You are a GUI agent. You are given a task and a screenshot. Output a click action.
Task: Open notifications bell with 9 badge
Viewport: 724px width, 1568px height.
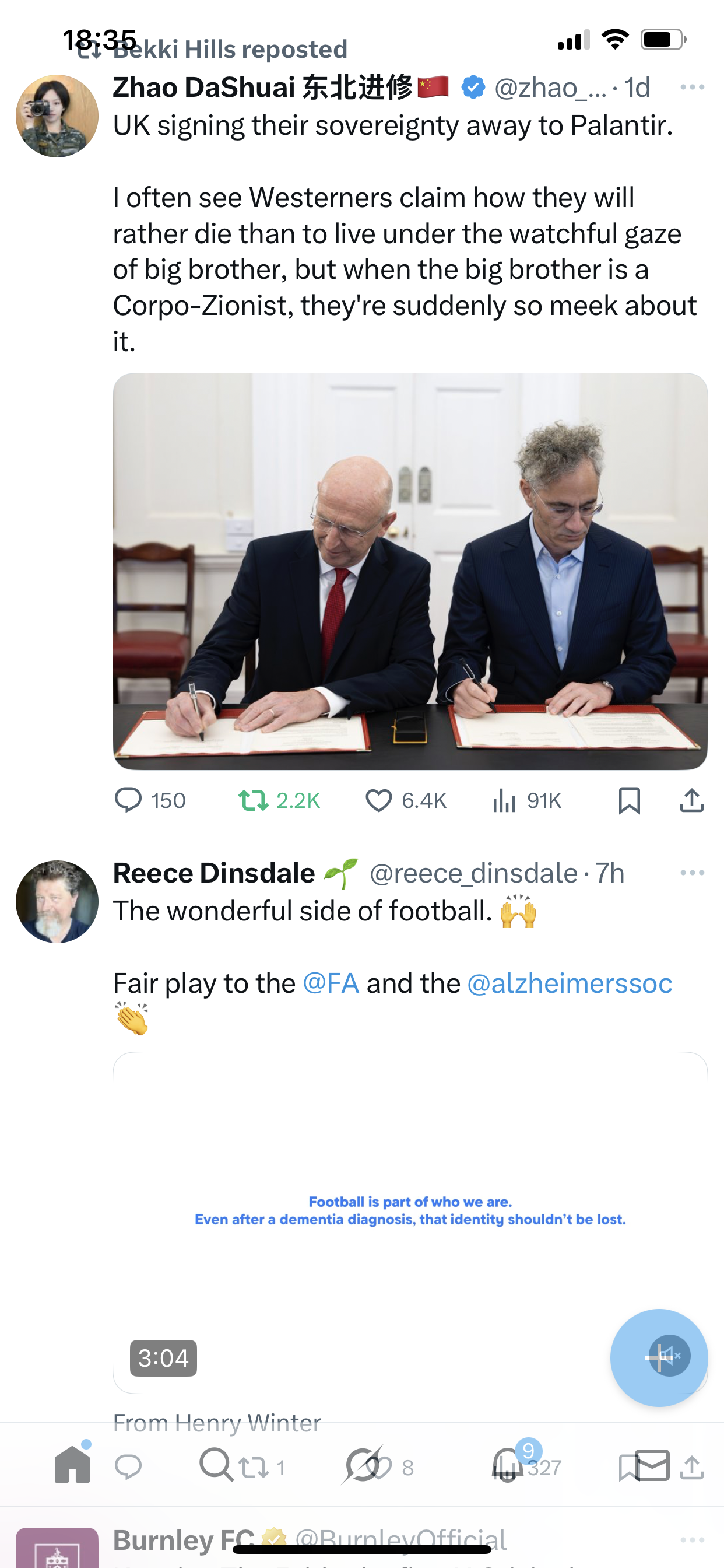508,1465
